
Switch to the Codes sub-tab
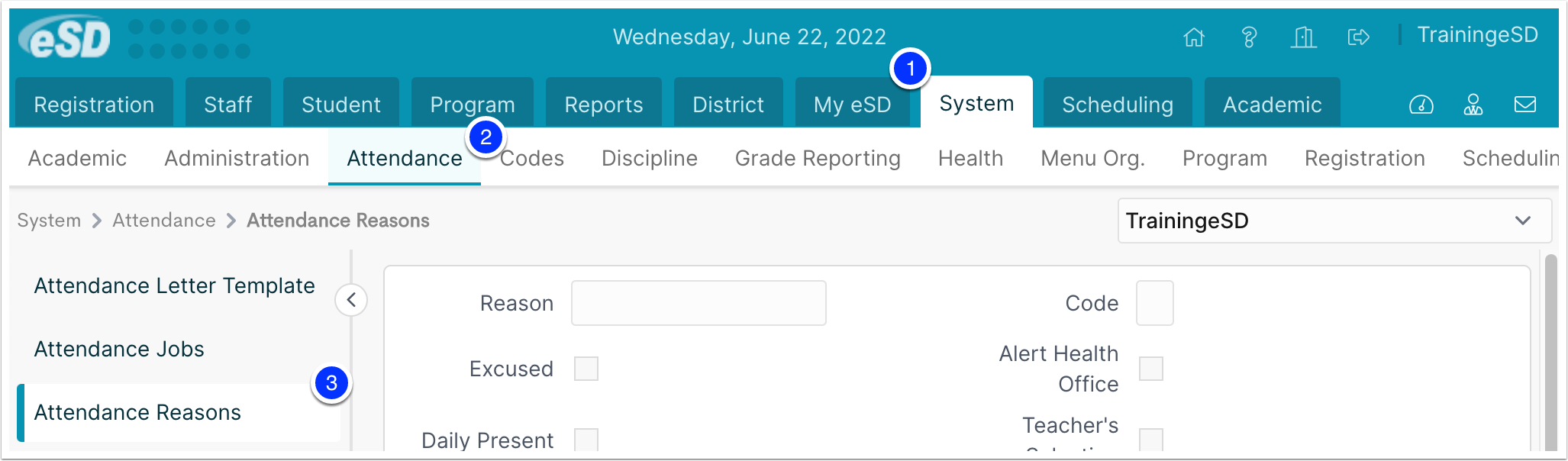point(532,158)
